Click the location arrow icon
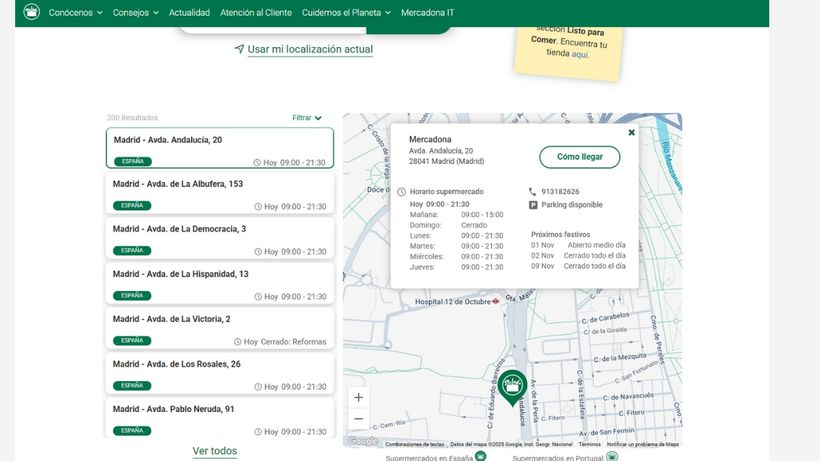This screenshot has width=820, height=461. point(239,49)
